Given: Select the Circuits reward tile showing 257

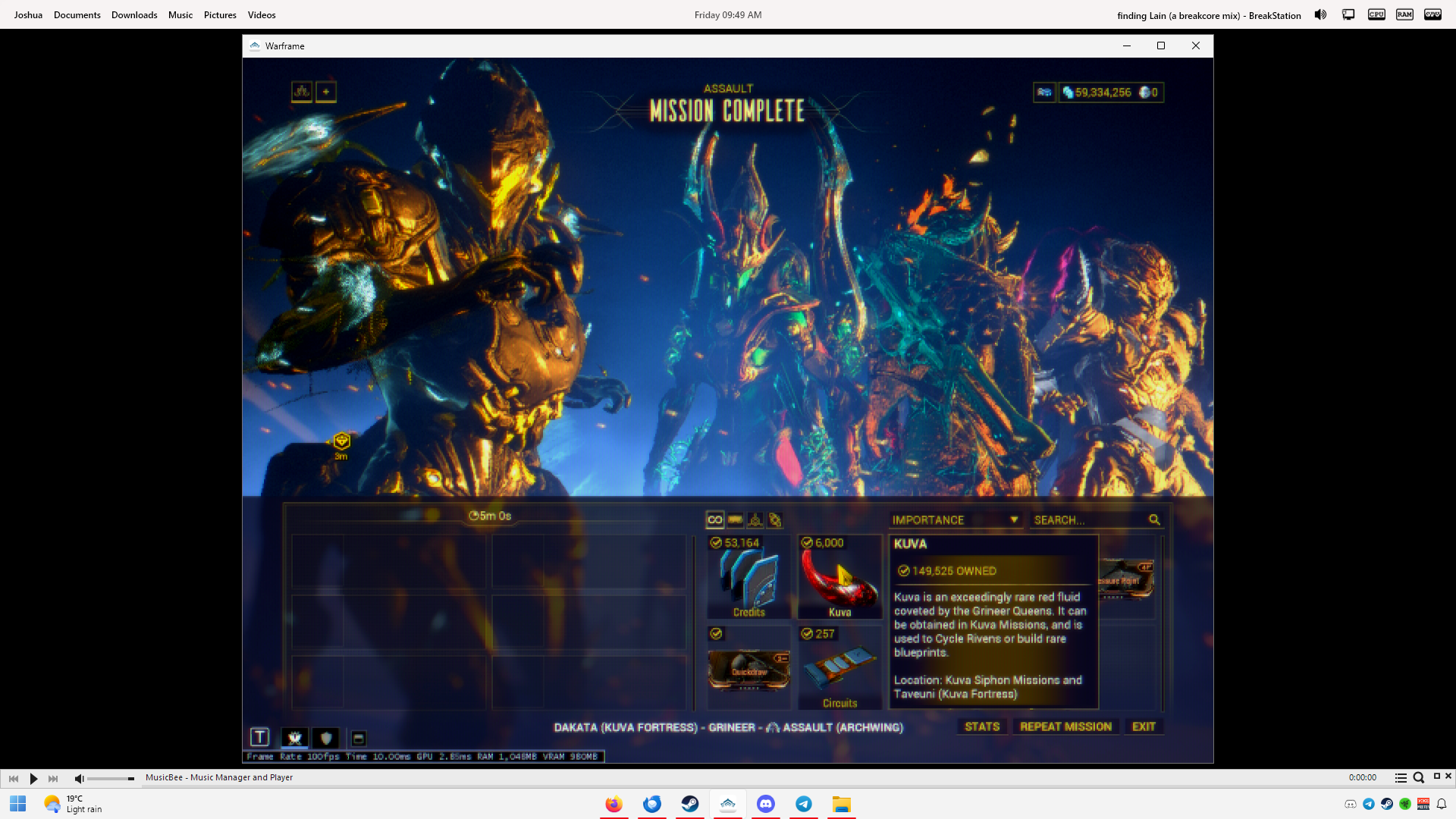Looking at the screenshot, I should (x=840, y=668).
